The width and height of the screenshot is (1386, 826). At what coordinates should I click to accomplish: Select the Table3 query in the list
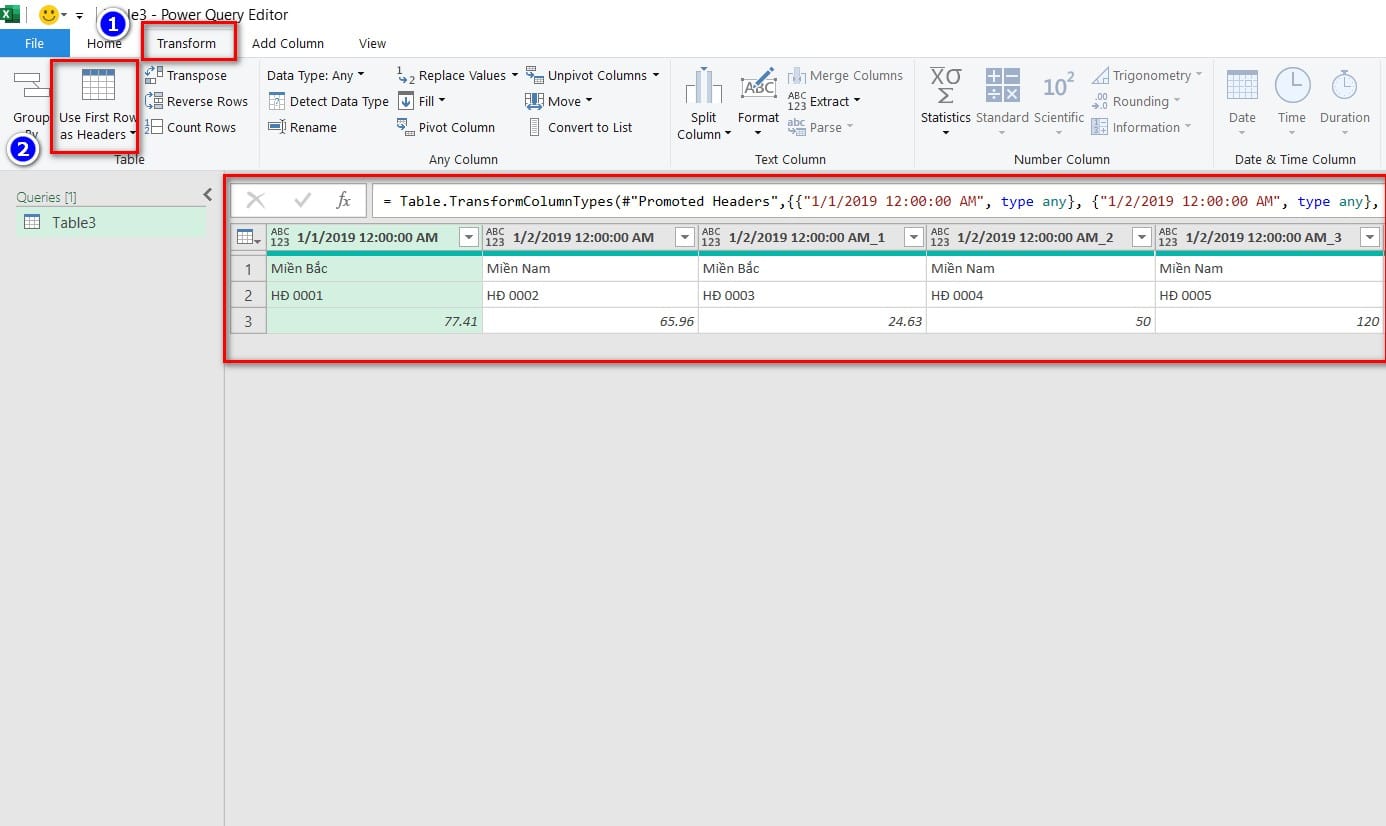coord(74,222)
